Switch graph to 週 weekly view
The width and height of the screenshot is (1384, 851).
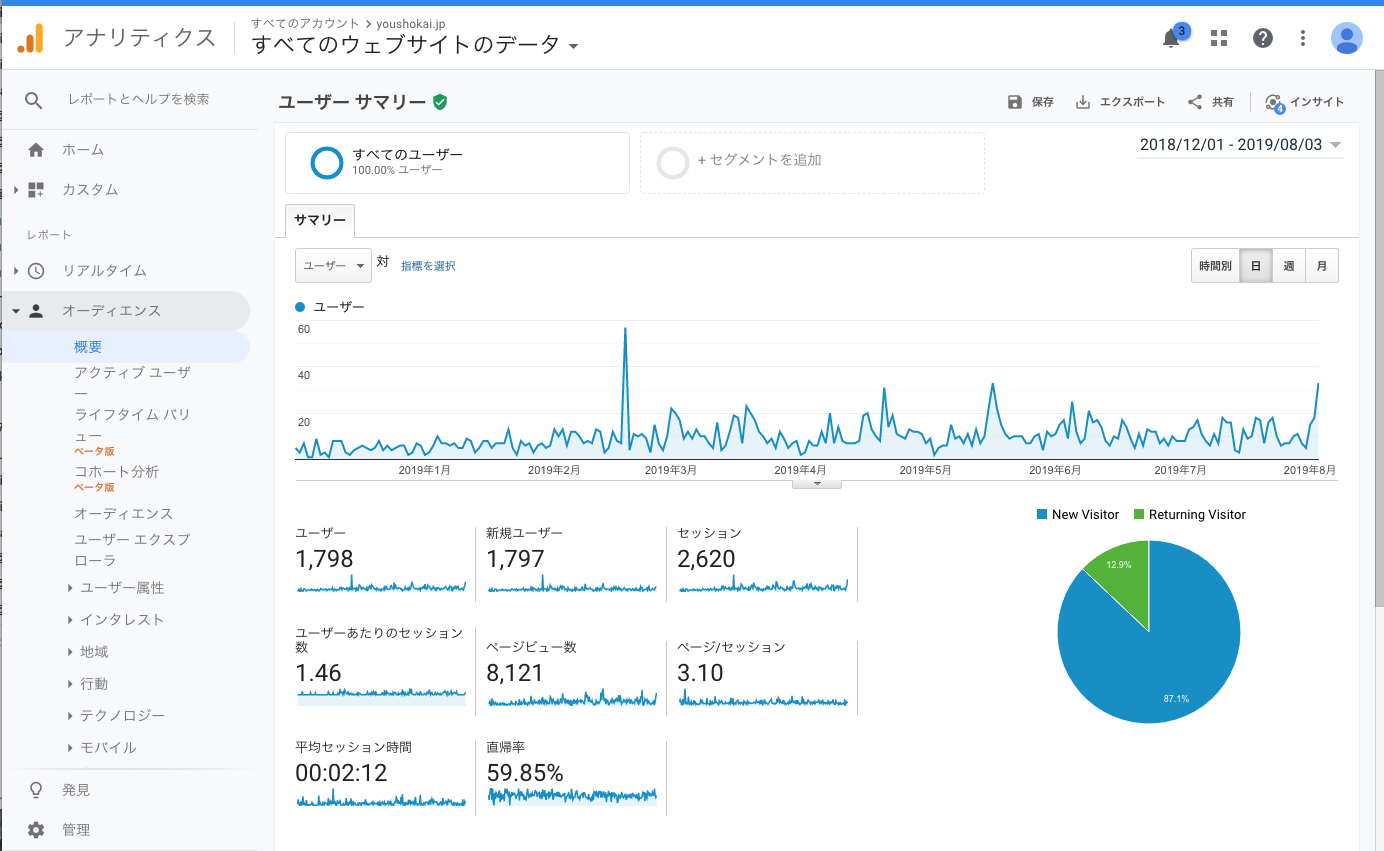point(1288,266)
